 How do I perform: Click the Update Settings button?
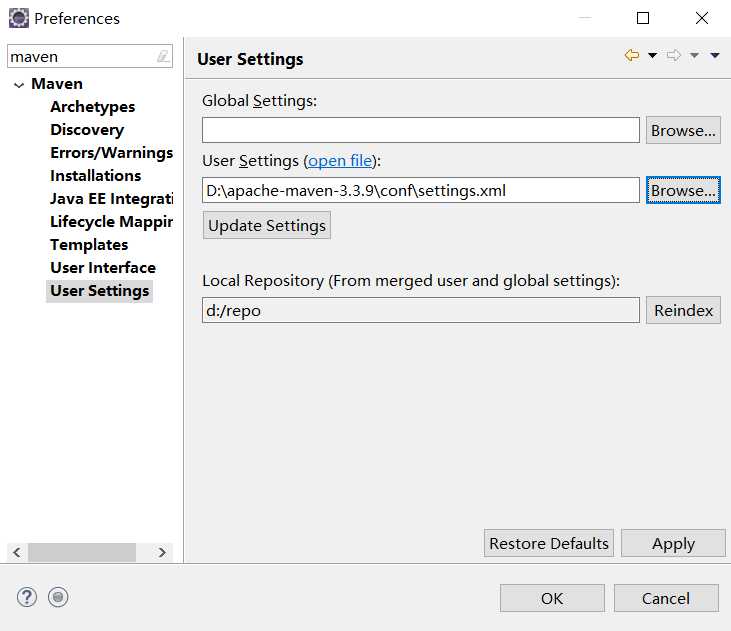(x=267, y=225)
